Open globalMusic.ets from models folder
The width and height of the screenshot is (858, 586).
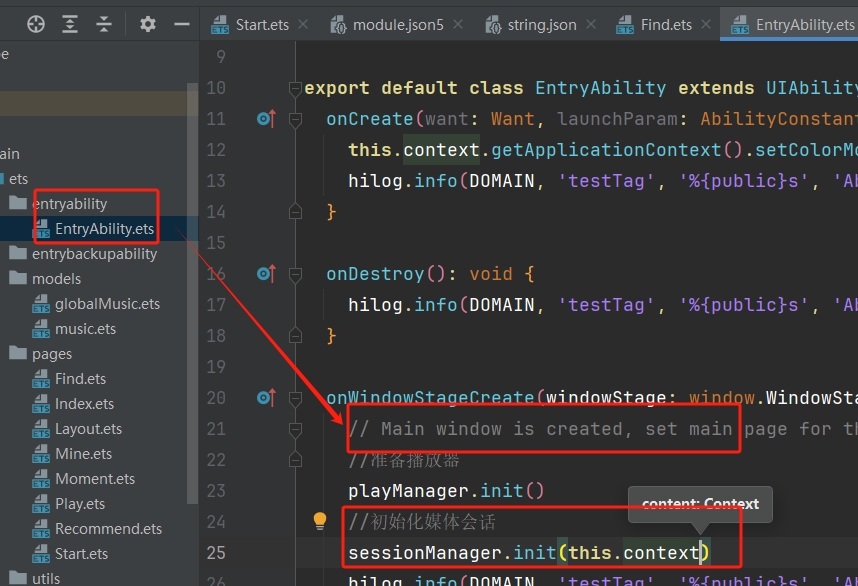coord(107,304)
